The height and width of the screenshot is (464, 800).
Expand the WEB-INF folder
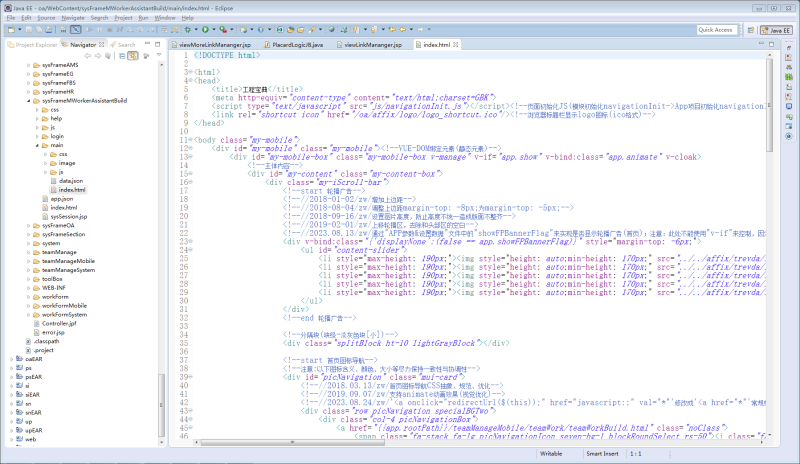(x=29, y=288)
